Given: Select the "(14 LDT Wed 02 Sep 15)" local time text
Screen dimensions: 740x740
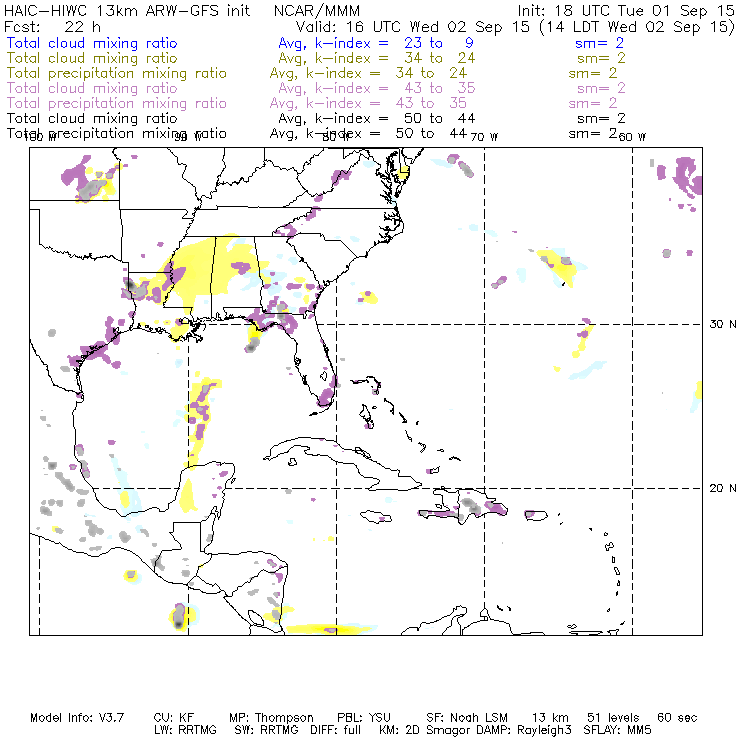Looking at the screenshot, I should click(x=637, y=27).
